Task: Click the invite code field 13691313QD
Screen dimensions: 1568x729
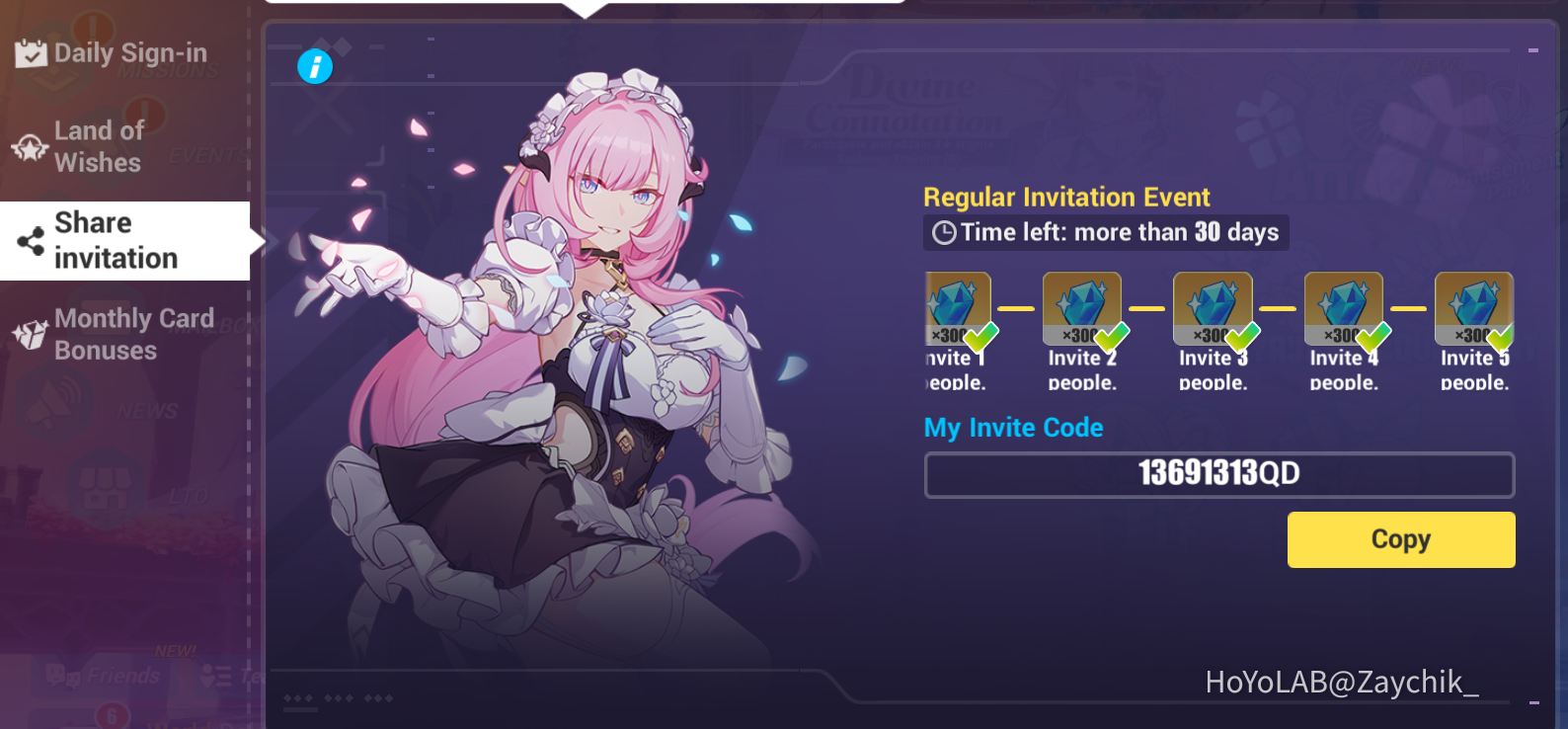Action: 1219,475
